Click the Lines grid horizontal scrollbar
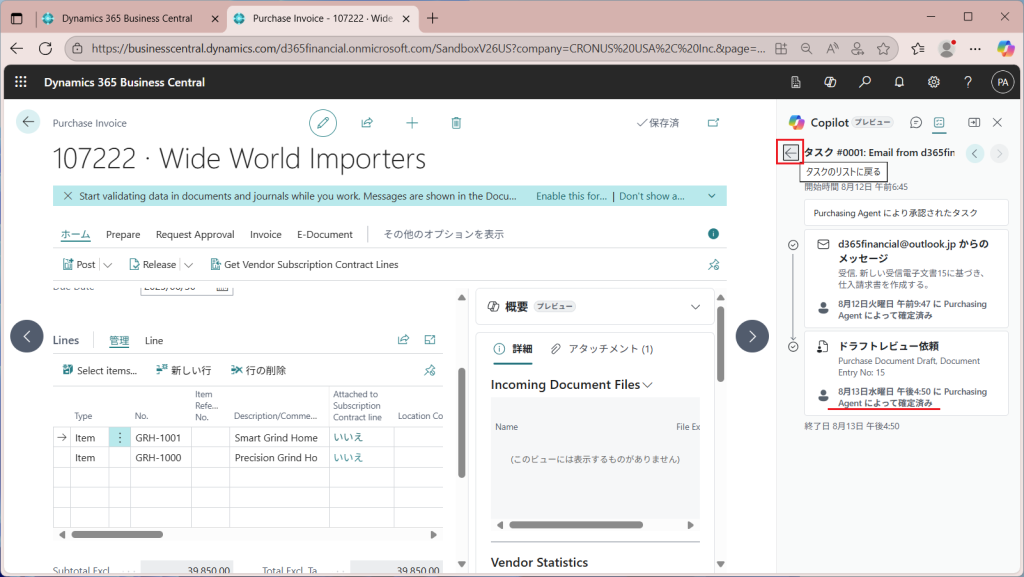 [118, 535]
